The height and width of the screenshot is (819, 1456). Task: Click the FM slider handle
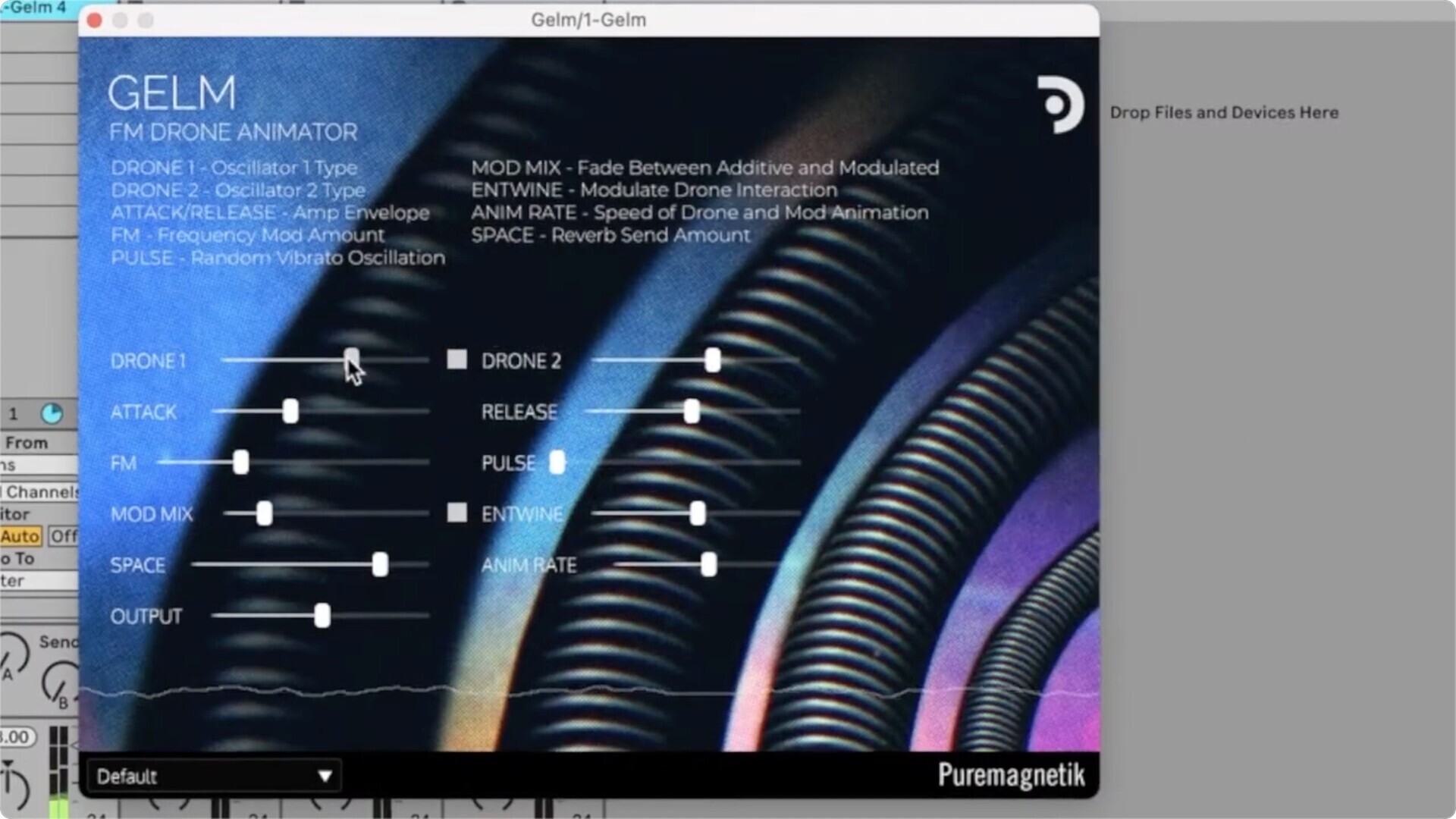point(241,462)
